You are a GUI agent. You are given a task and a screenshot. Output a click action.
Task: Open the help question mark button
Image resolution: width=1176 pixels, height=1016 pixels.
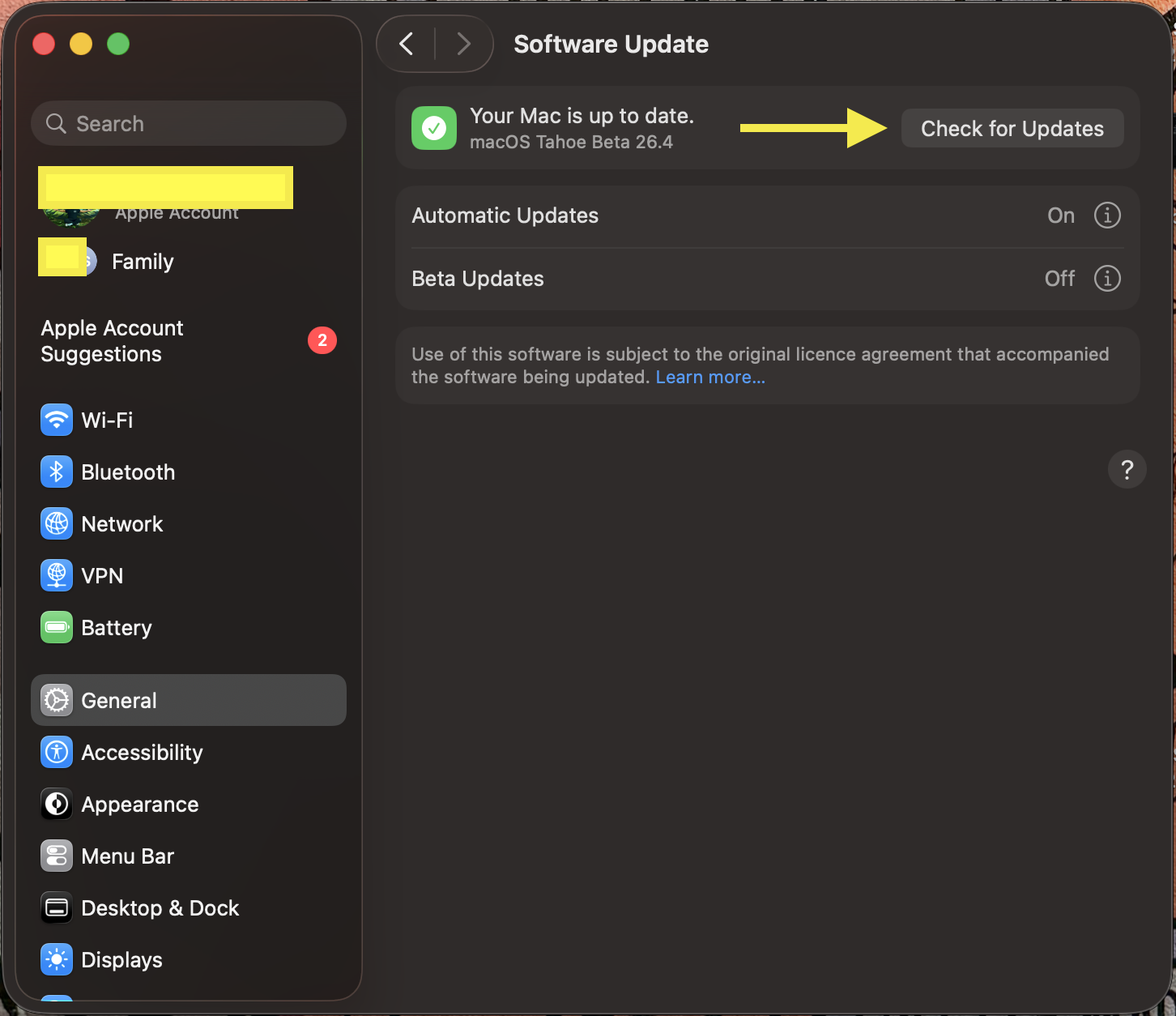pos(1127,470)
